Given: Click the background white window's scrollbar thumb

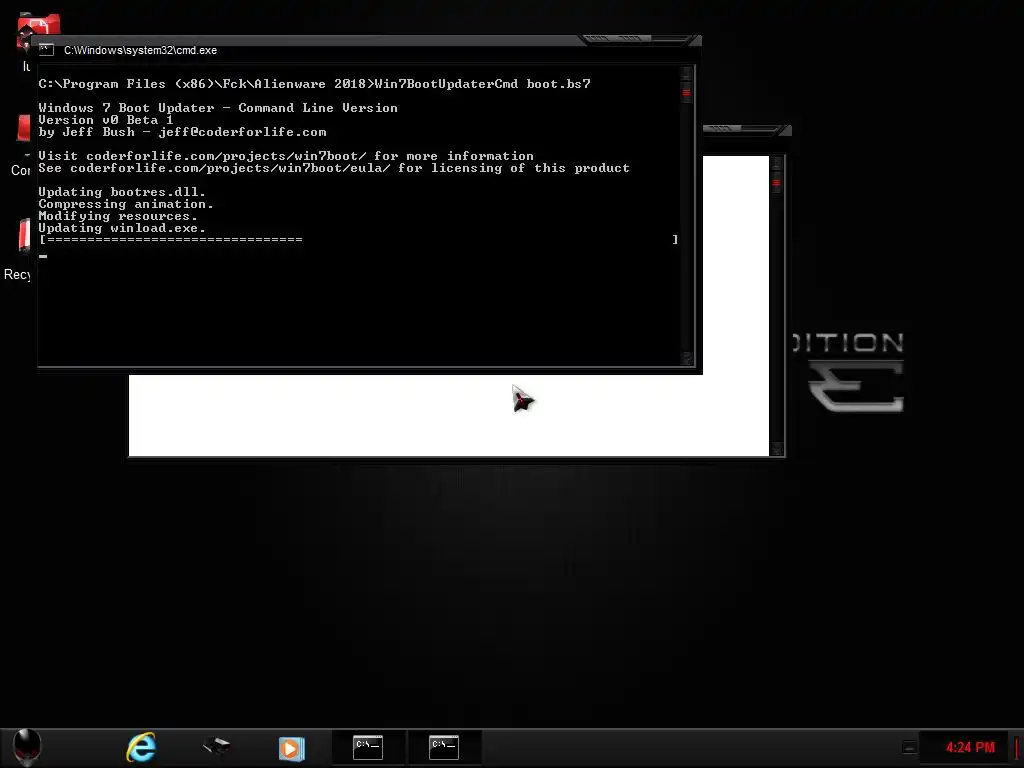Looking at the screenshot, I should 776,182.
